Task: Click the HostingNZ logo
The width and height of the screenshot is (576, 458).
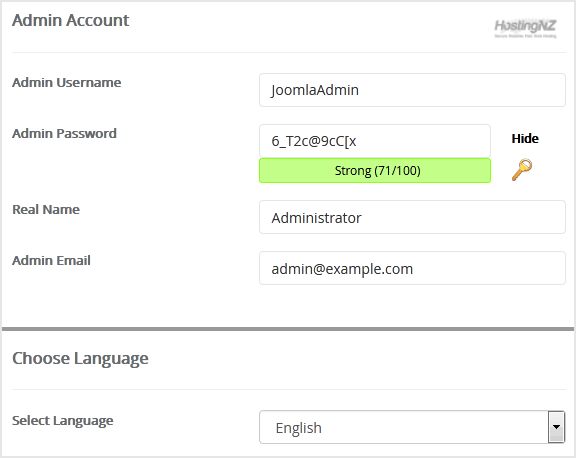Action: [525, 28]
